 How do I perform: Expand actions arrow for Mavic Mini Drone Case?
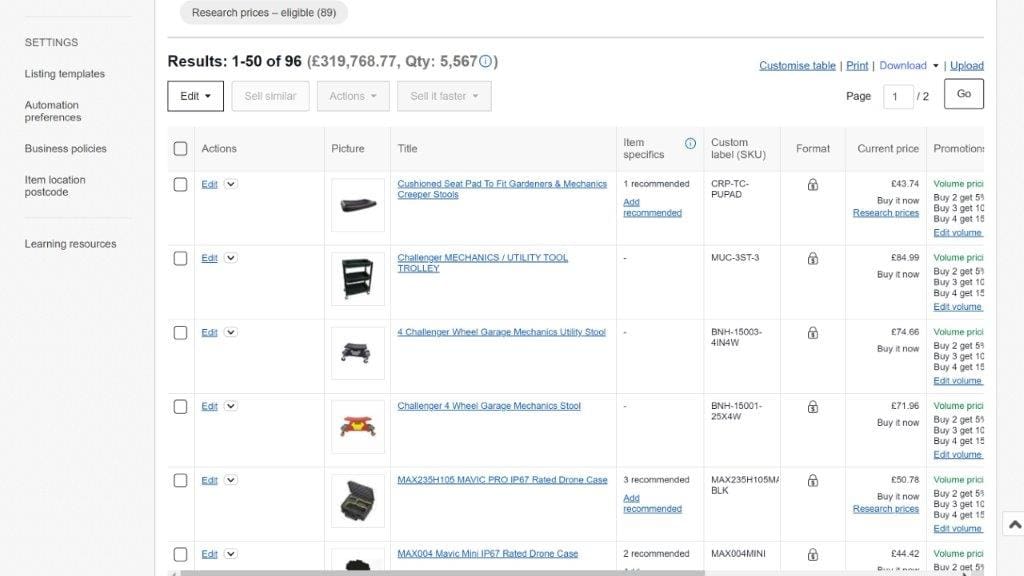(231, 554)
